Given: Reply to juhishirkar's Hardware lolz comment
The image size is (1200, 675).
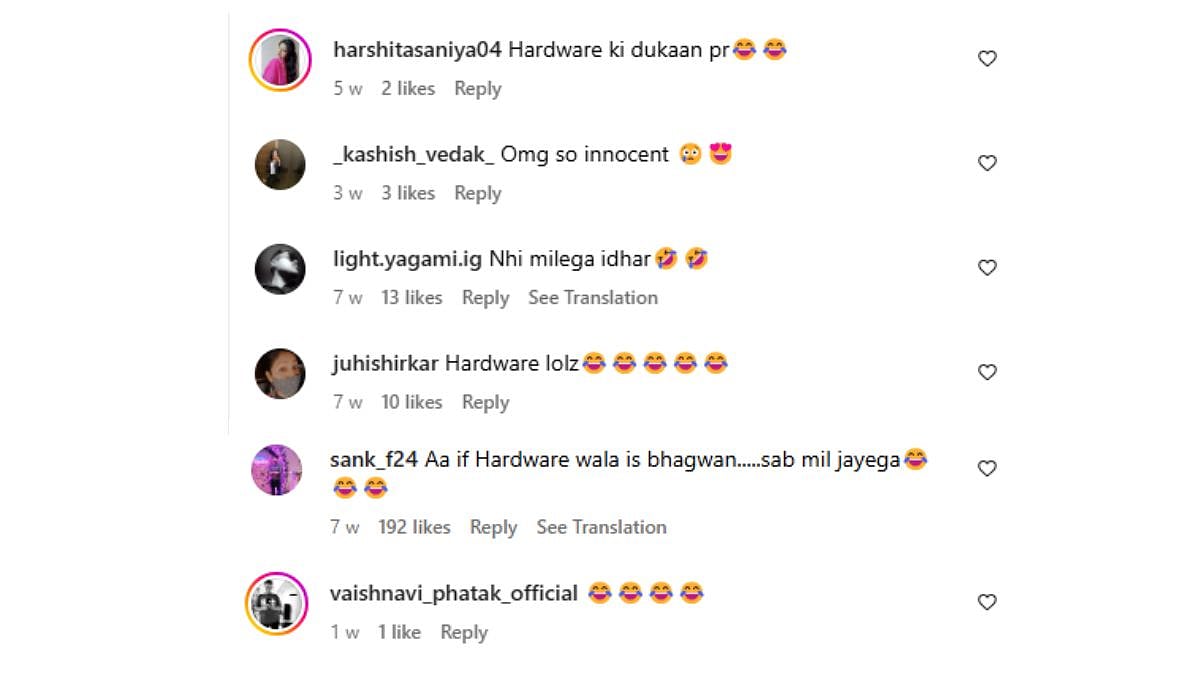Looking at the screenshot, I should (x=485, y=402).
